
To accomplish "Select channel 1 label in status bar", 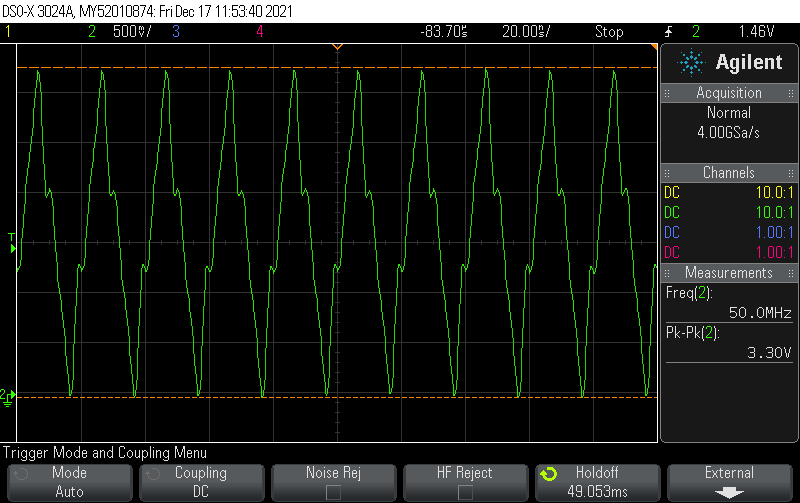I will pyautogui.click(x=8, y=32).
